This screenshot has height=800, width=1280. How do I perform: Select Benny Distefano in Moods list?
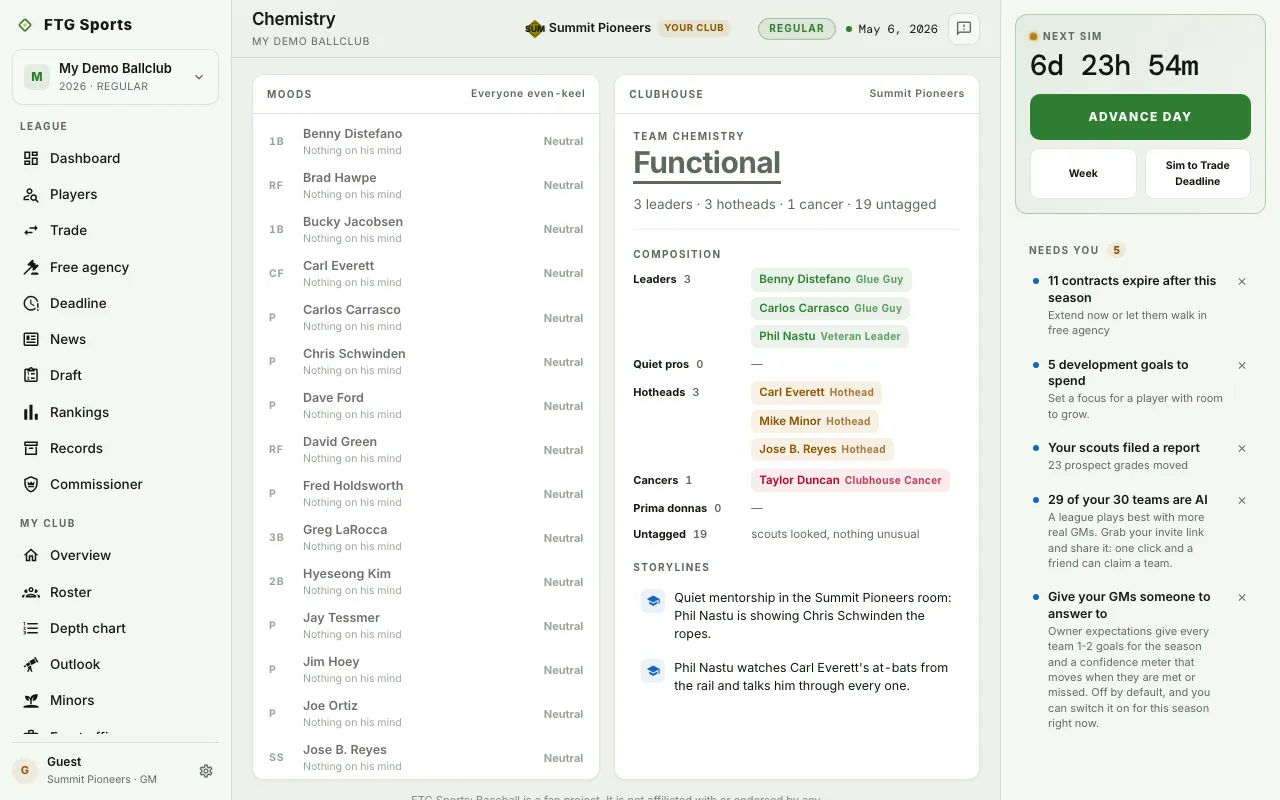[x=426, y=142]
